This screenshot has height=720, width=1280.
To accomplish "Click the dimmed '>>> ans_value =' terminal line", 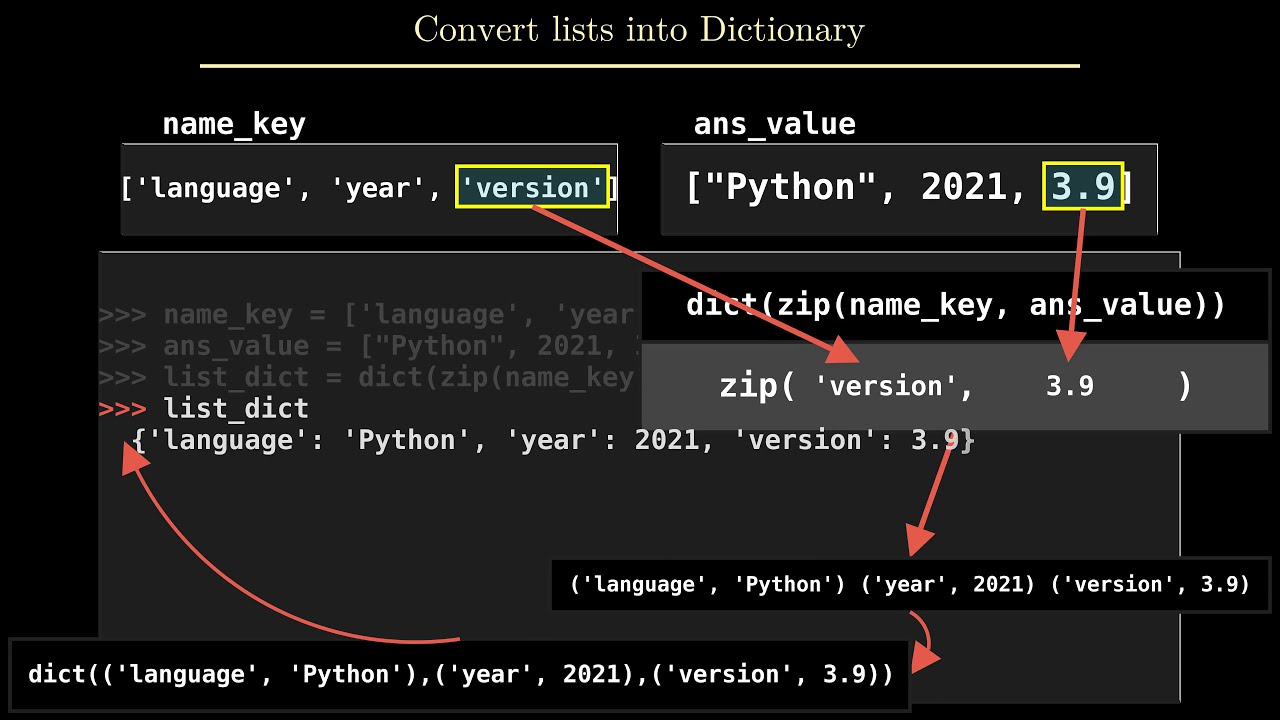I will (370, 346).
